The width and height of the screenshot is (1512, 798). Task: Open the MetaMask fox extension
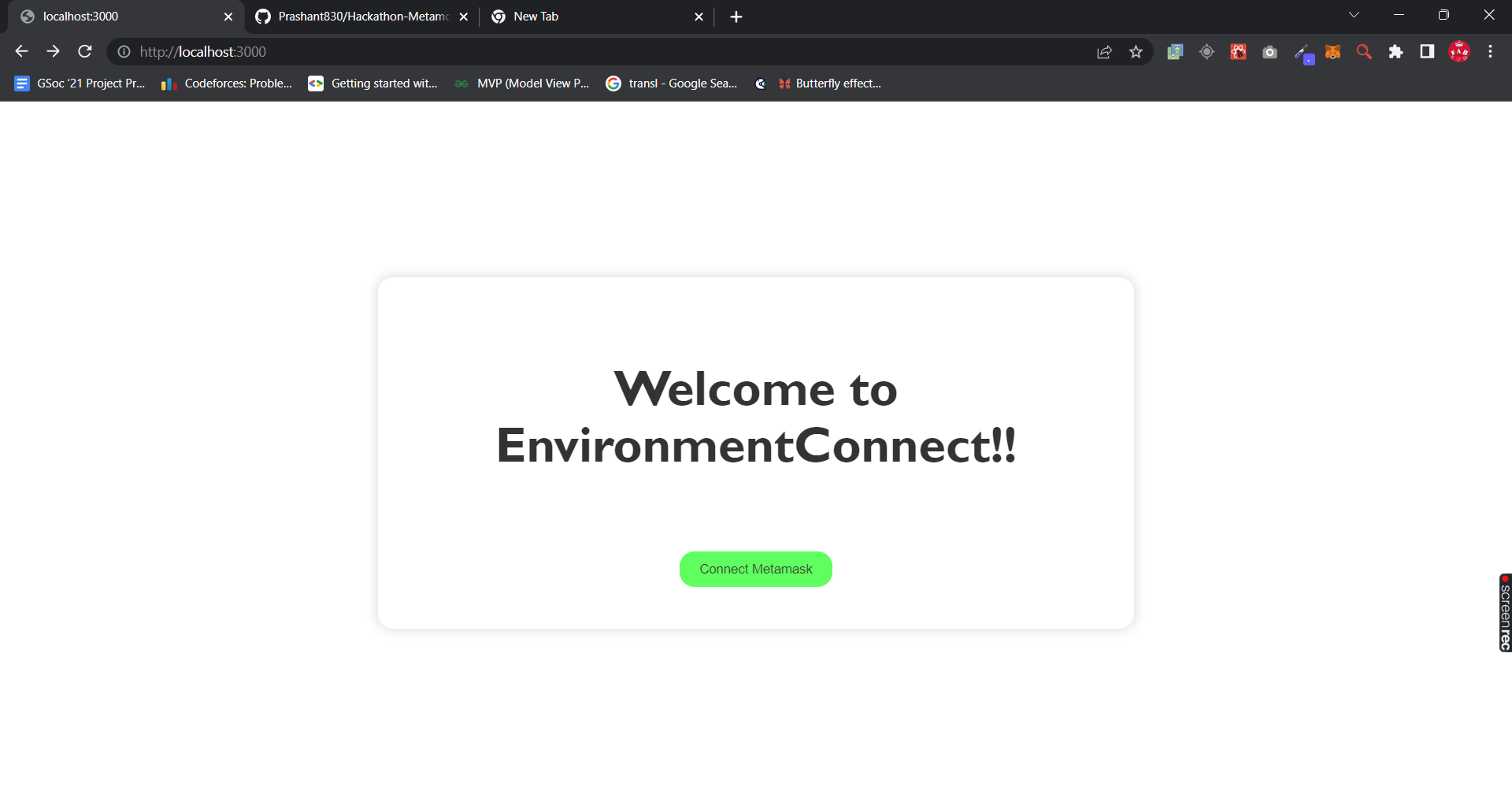coord(1332,51)
